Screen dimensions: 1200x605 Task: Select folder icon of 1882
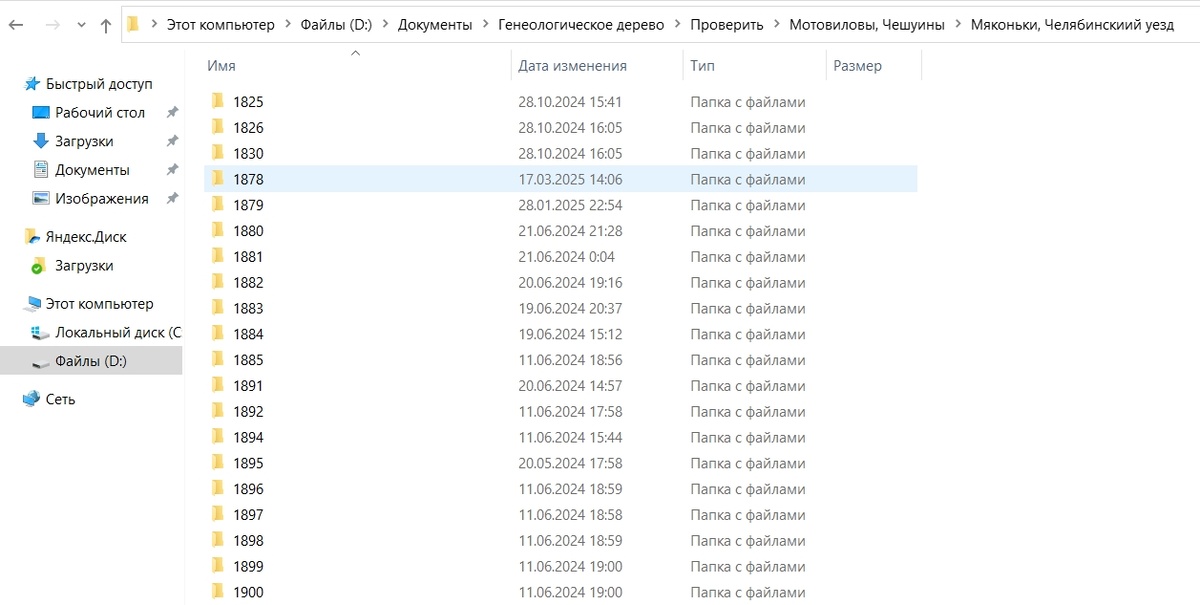[218, 283]
